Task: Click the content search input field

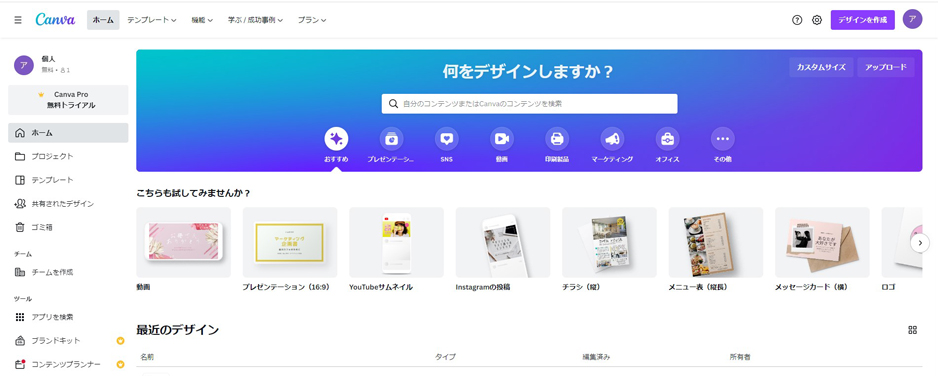Action: [529, 103]
